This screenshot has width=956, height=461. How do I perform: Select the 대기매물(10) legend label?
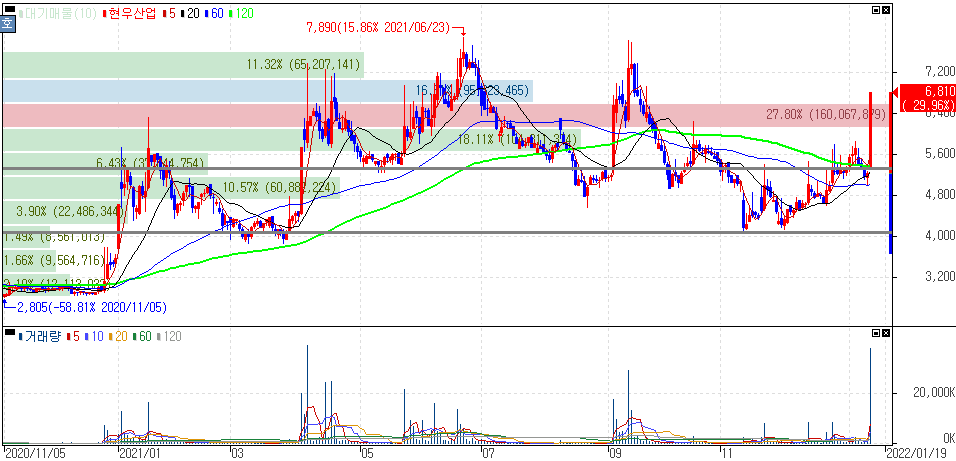pos(58,13)
